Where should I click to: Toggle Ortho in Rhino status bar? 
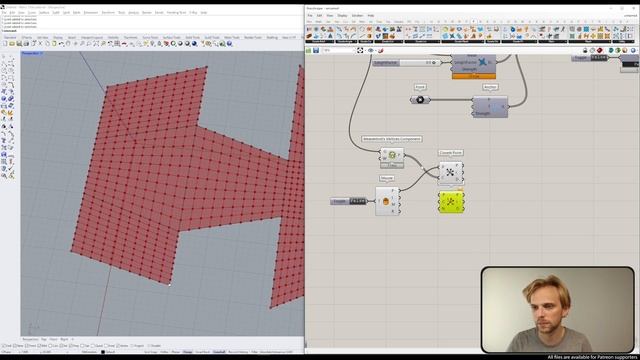[x=164, y=352]
